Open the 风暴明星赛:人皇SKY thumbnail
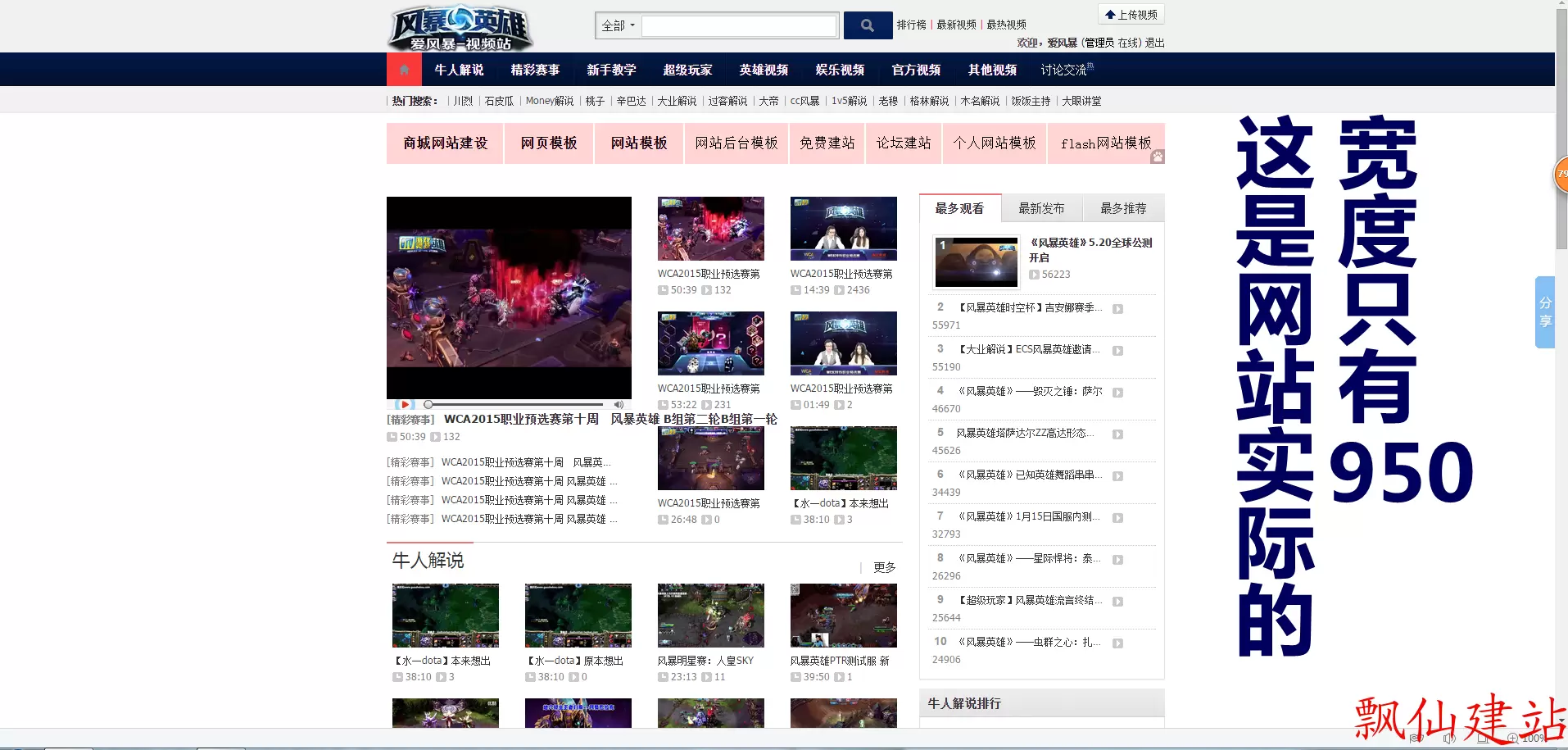Viewport: 1568px width, 750px height. (711, 616)
